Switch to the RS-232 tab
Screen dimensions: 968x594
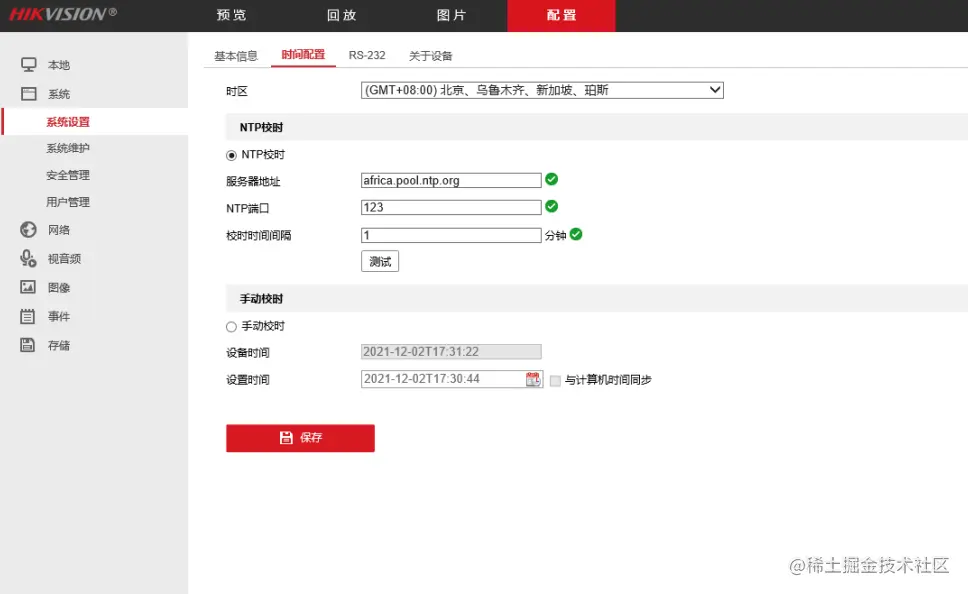click(367, 56)
